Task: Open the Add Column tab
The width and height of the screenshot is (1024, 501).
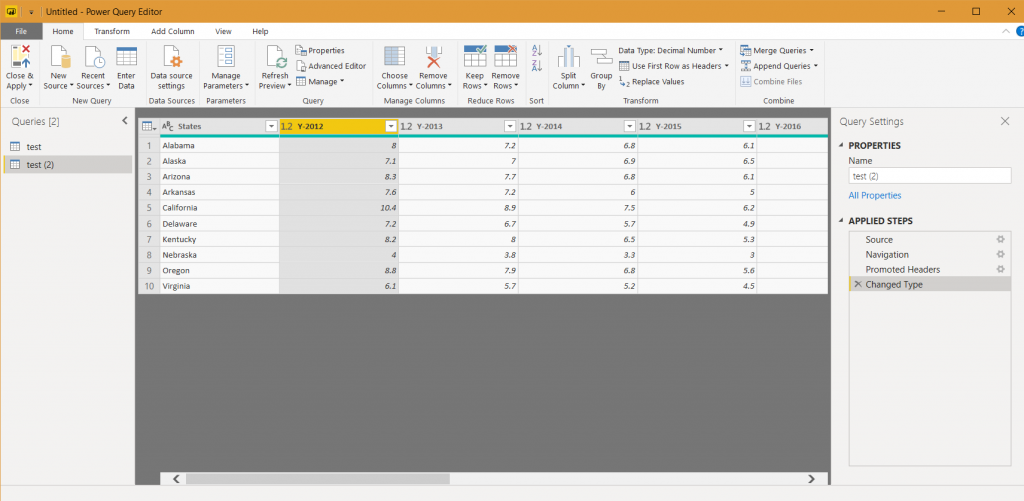Action: coord(172,31)
